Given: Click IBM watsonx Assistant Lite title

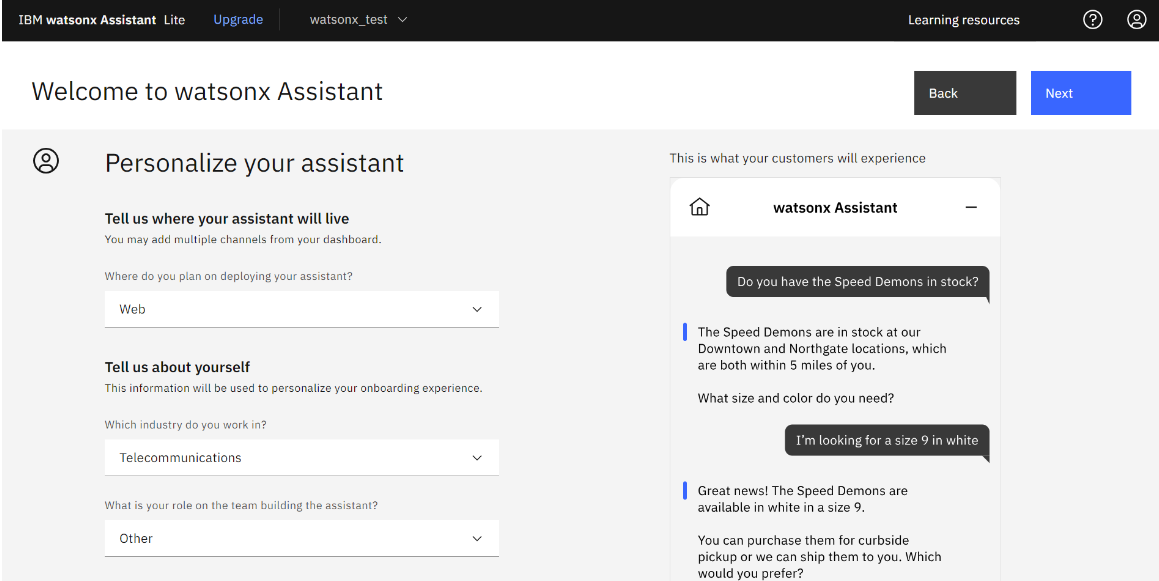Looking at the screenshot, I should (x=102, y=20).
